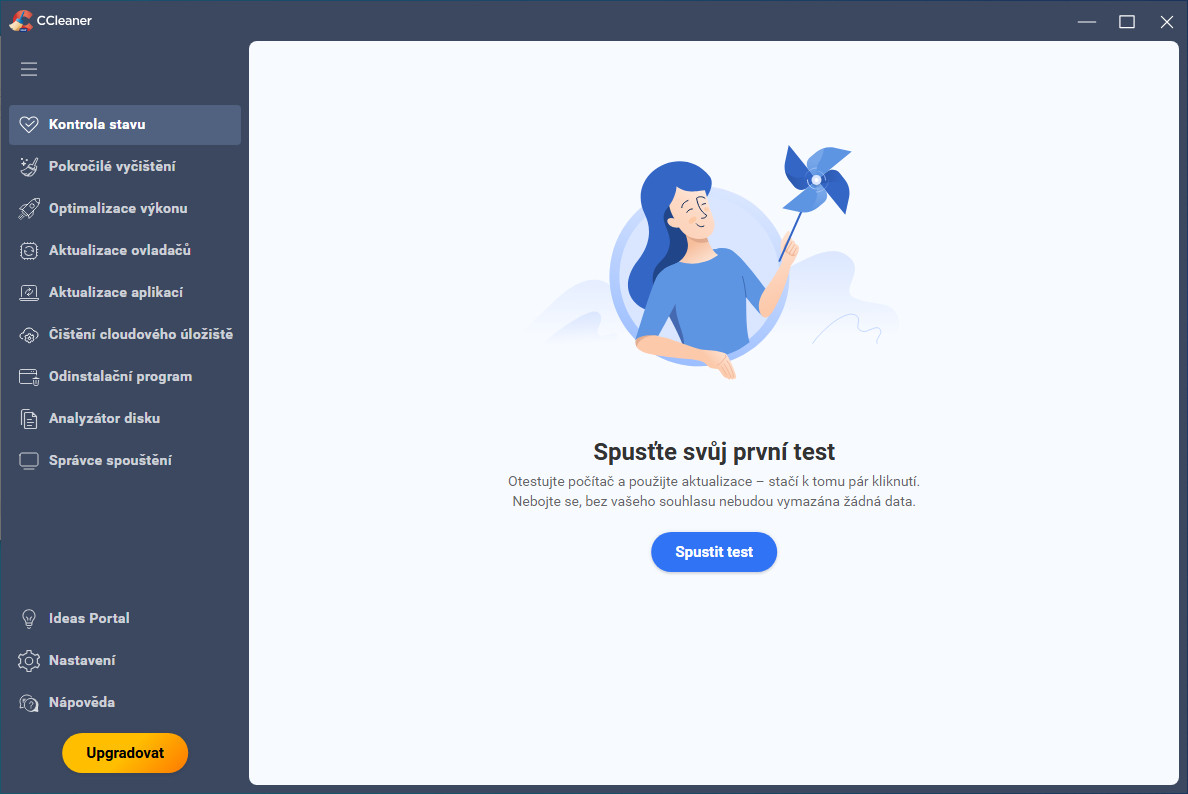Click the monitor icon for Správce spouštění

(29, 461)
